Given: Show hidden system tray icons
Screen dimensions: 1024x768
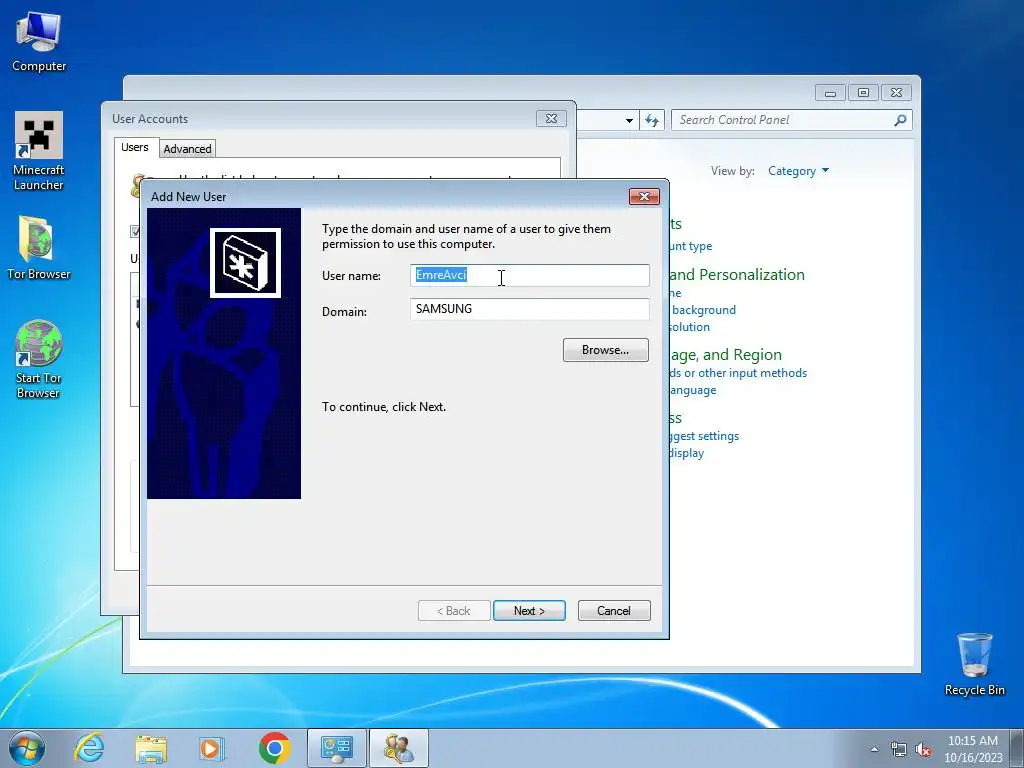Looking at the screenshot, I should 874,749.
